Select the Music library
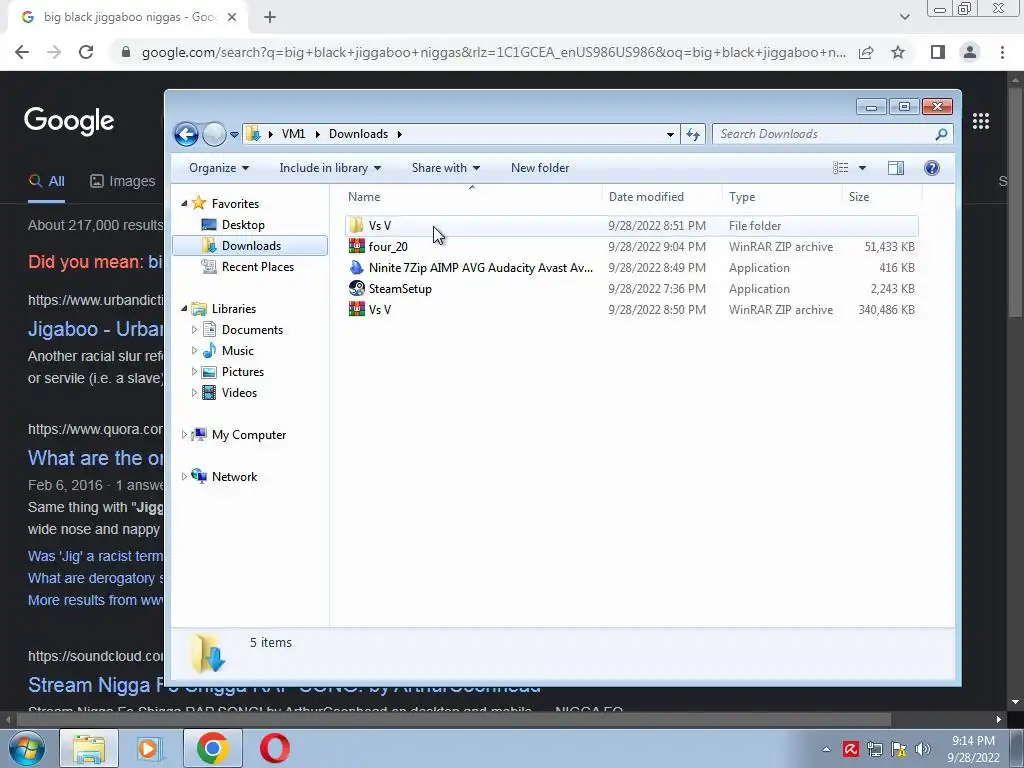Viewport: 1024px width, 768px height. pos(238,351)
